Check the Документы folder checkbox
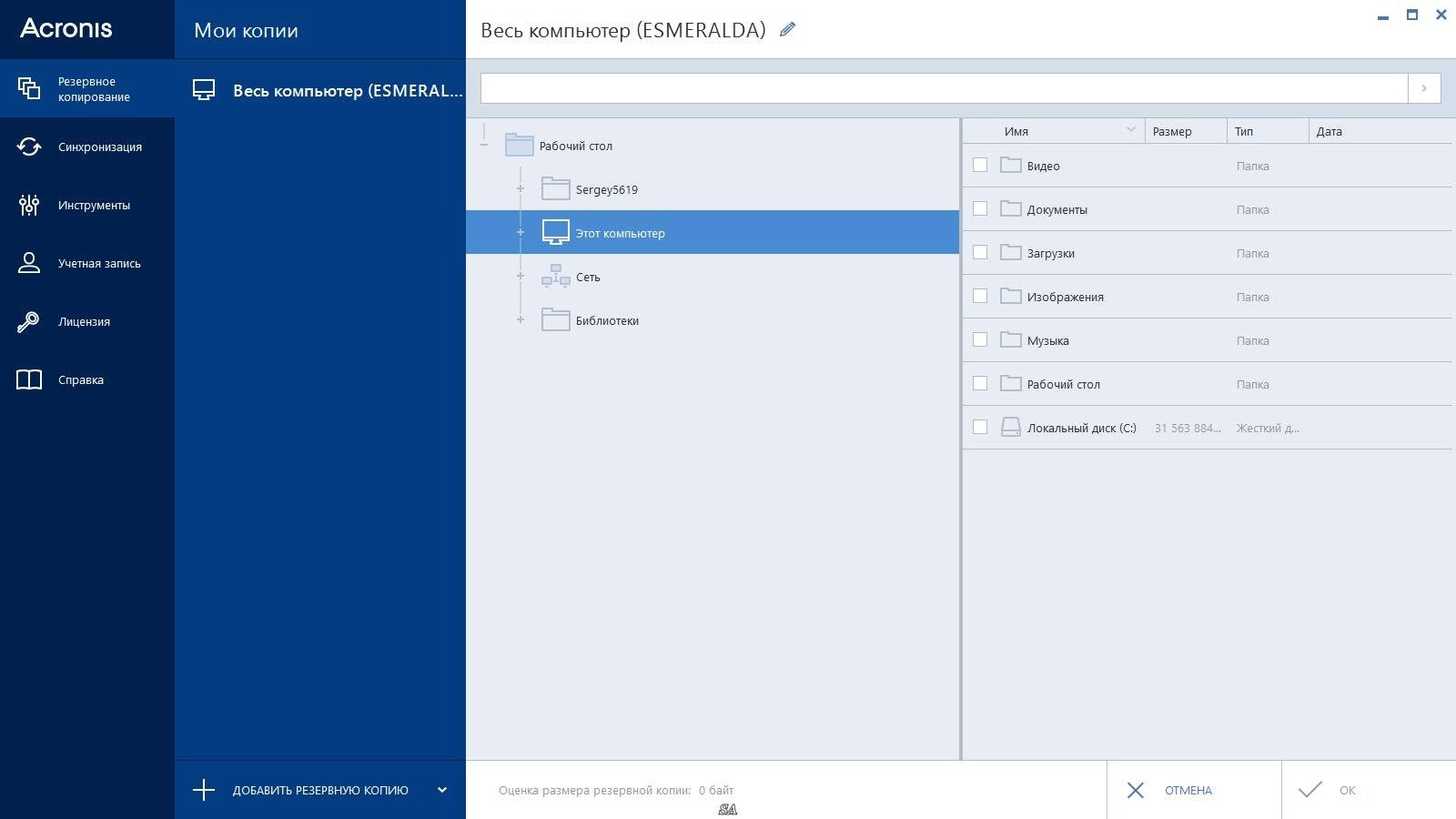This screenshot has height=819, width=1456. 980,208
